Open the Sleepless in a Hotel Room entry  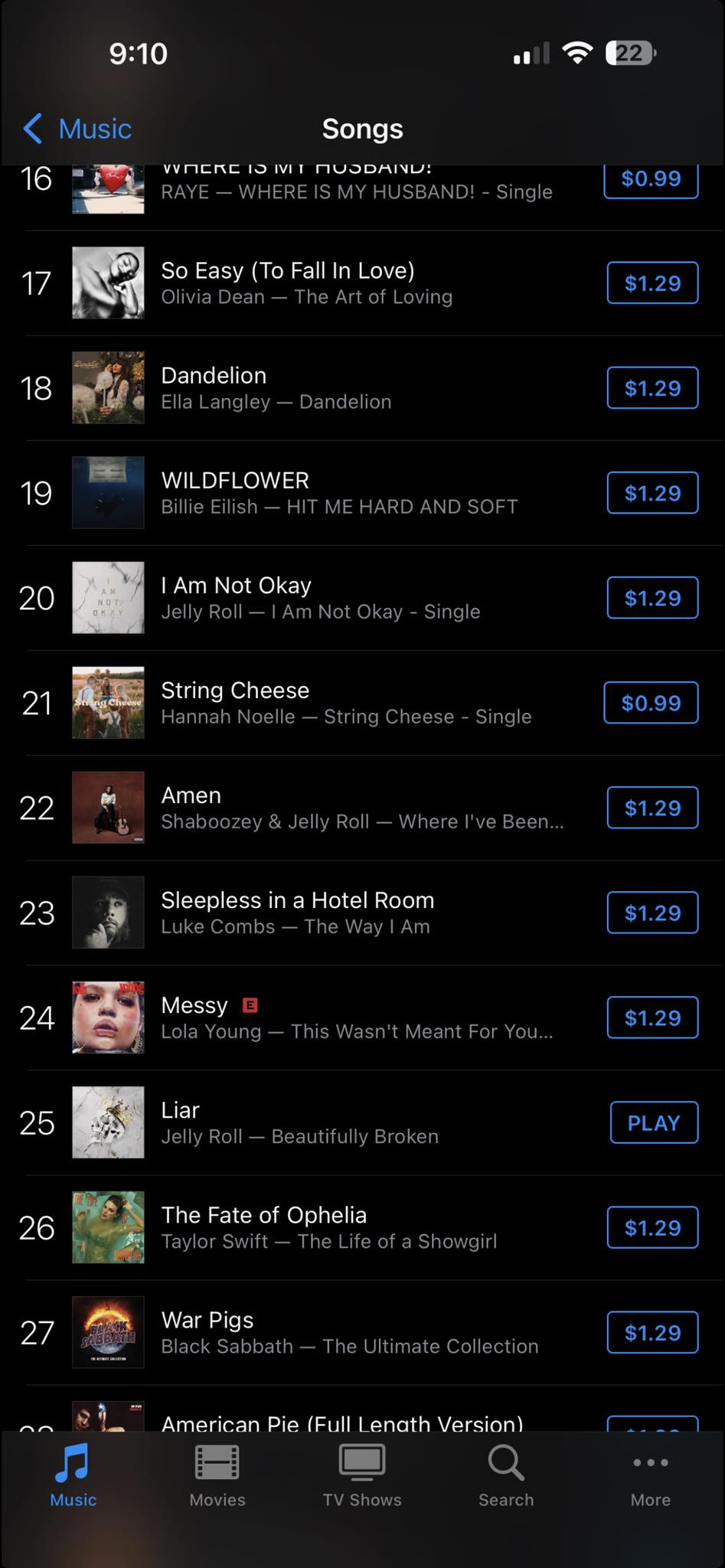tap(297, 900)
